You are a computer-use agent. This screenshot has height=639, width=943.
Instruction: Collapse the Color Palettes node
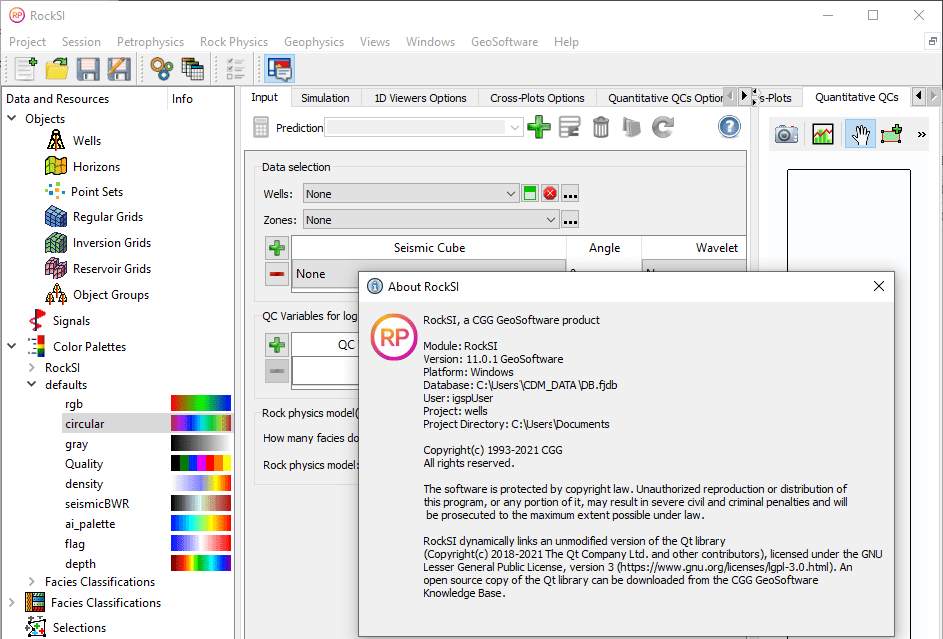point(12,346)
